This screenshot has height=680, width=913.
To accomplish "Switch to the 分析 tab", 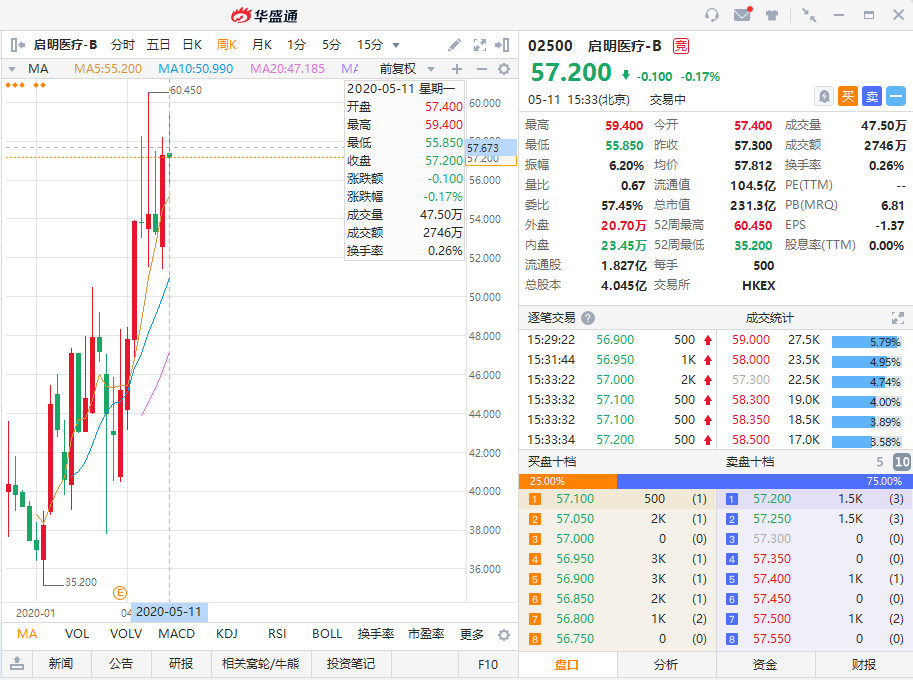I will coord(666,664).
